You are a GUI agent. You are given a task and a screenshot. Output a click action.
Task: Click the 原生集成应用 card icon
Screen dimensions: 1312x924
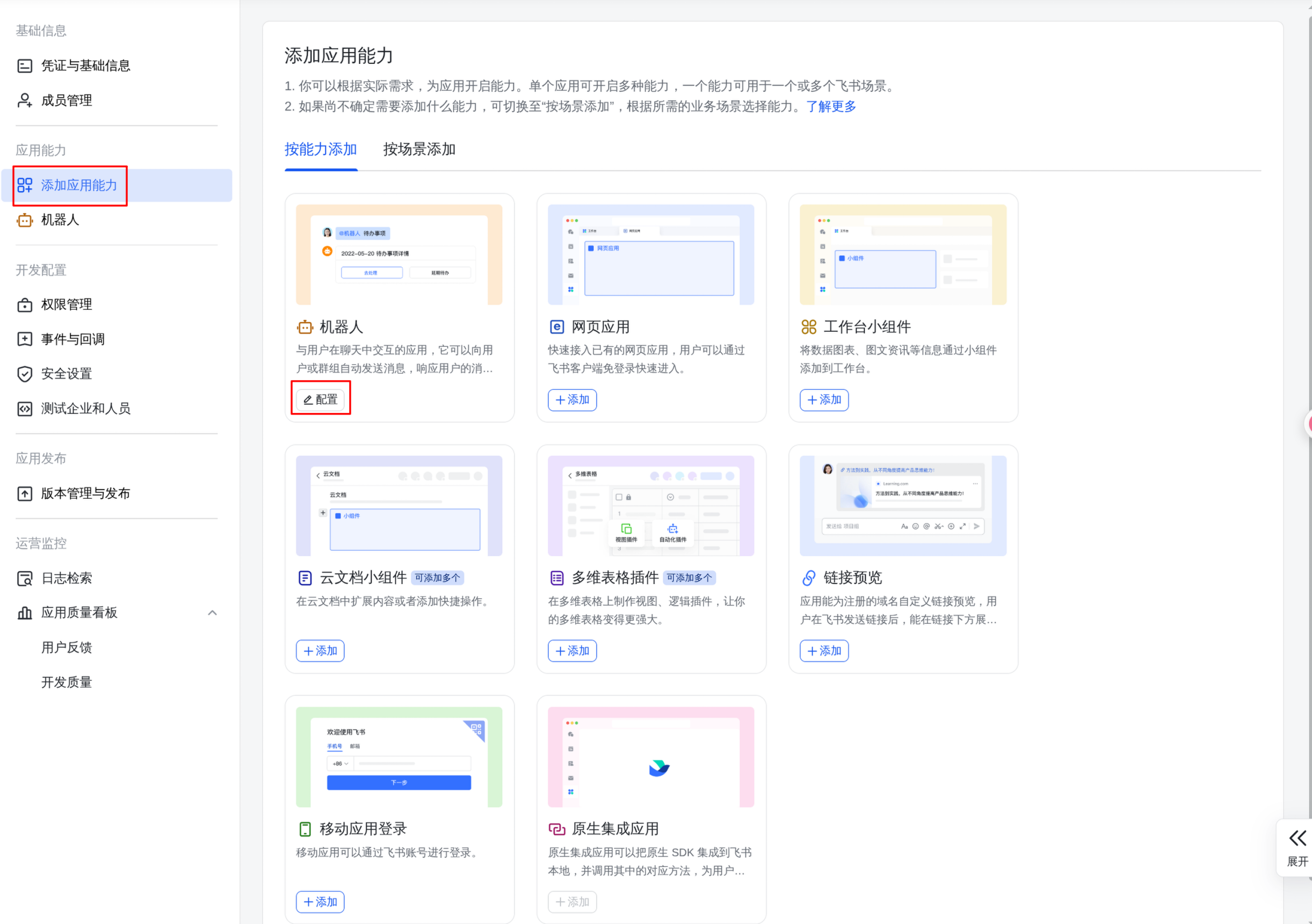click(x=556, y=828)
